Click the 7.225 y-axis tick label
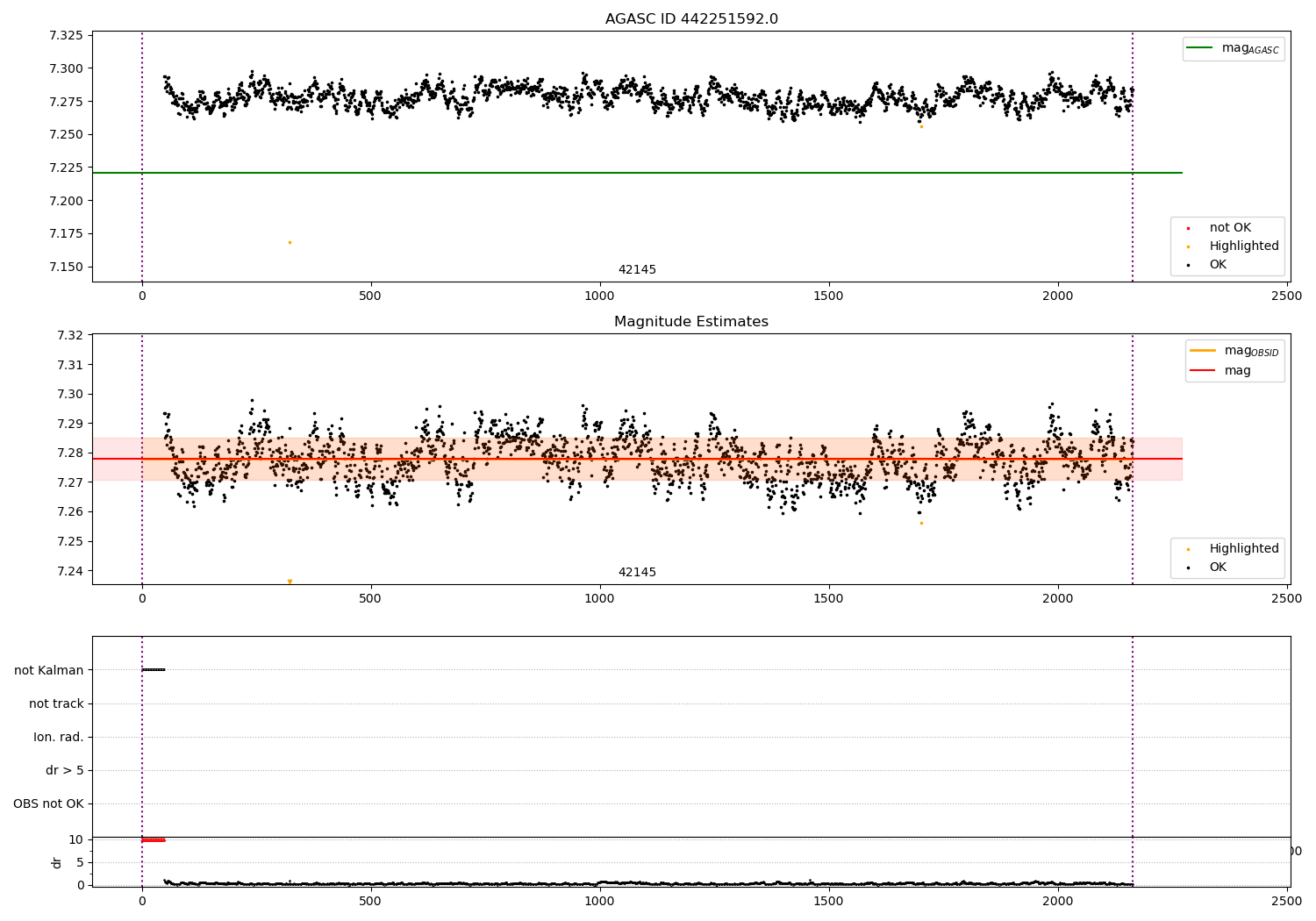The width and height of the screenshot is (1316, 921). tap(66, 168)
